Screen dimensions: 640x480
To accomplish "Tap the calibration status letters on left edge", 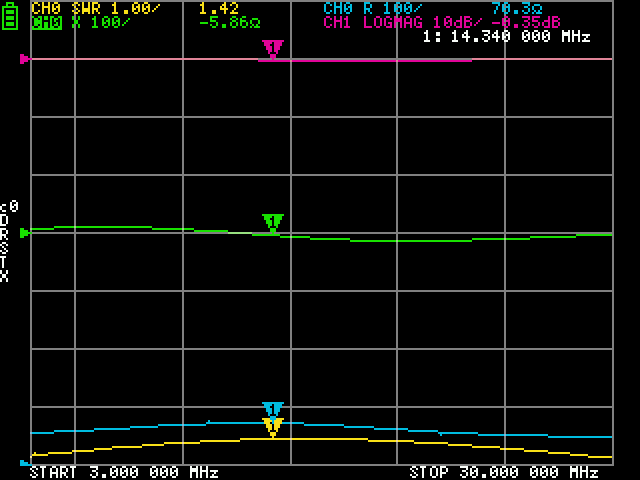I will pyautogui.click(x=8, y=240).
